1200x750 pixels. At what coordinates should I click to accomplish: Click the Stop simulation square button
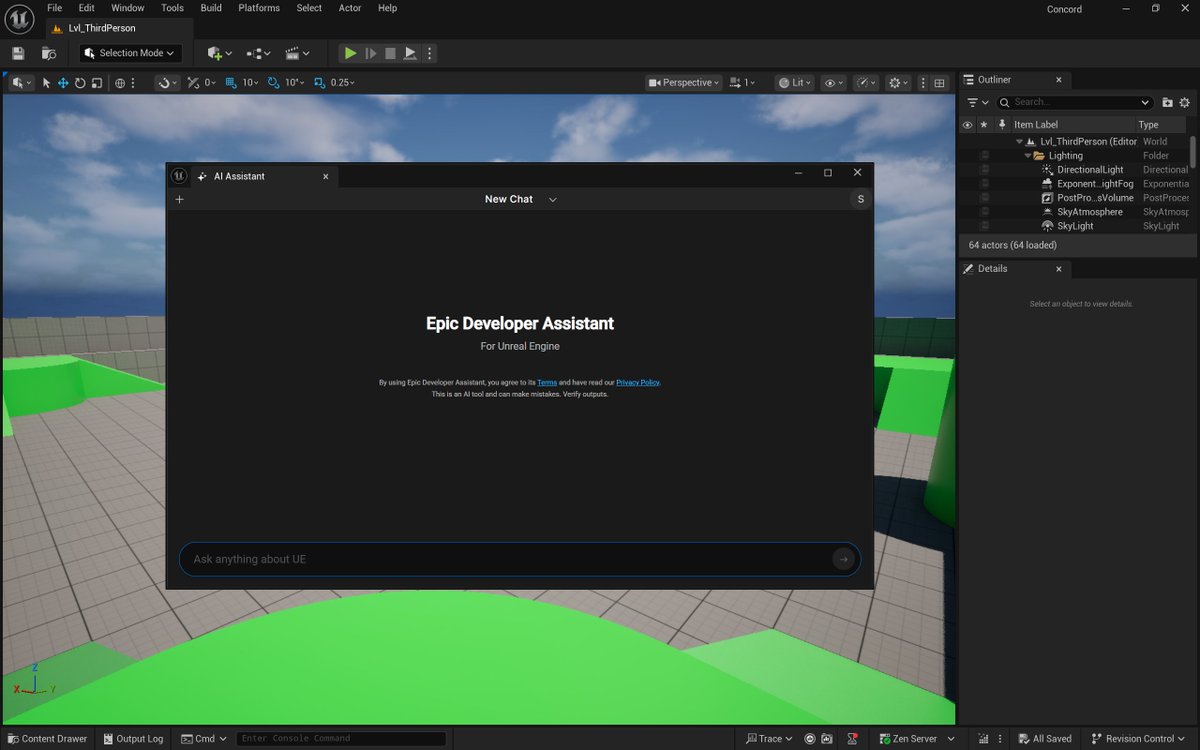click(390, 53)
